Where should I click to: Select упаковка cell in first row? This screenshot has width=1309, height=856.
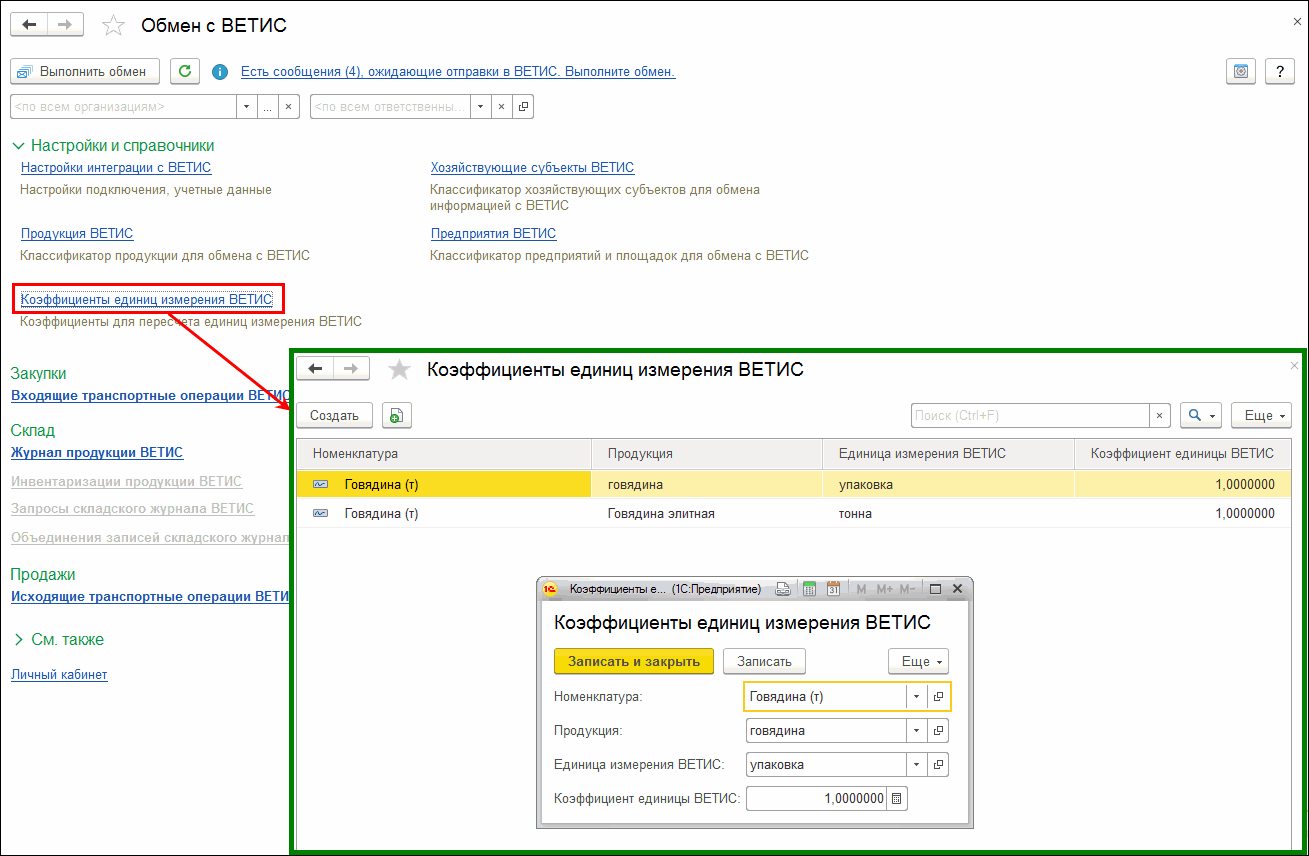[948, 484]
